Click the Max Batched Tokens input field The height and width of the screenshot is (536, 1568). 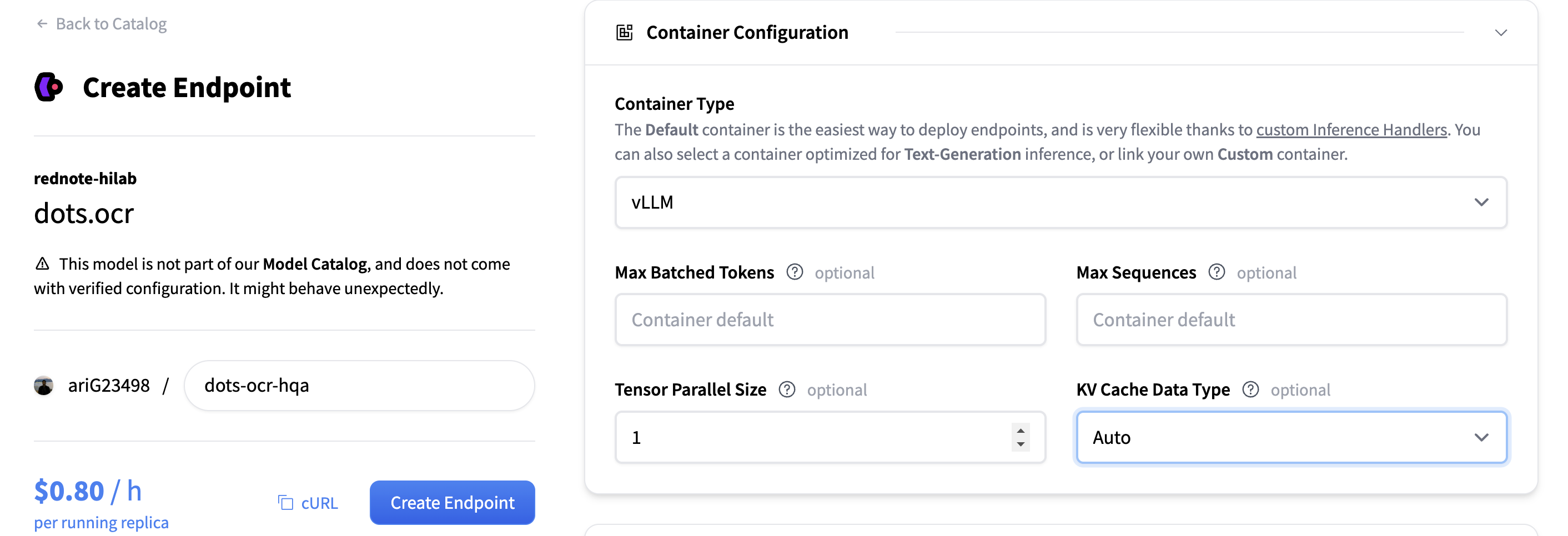click(x=830, y=319)
